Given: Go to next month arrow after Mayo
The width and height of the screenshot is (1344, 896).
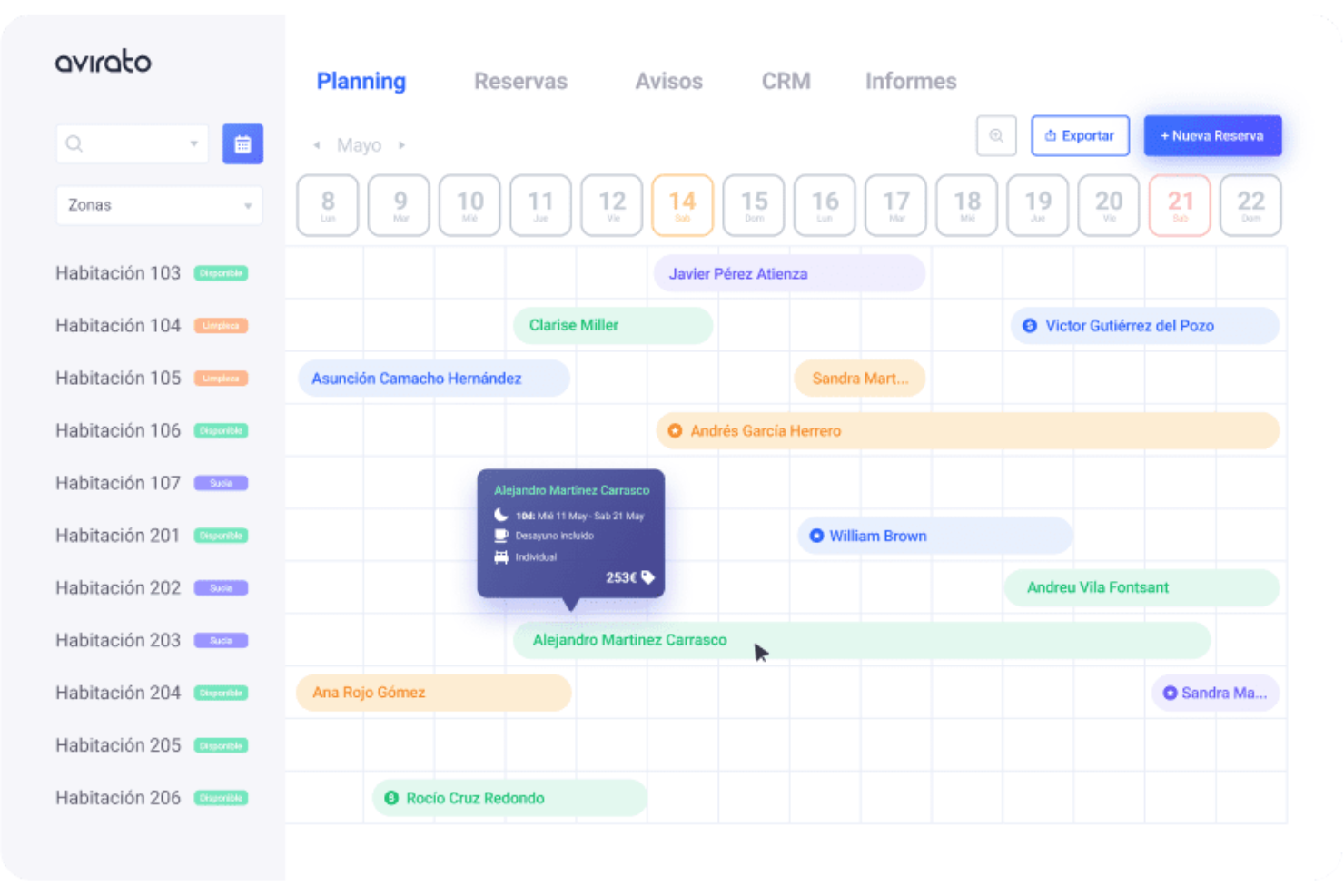Looking at the screenshot, I should click(x=401, y=145).
